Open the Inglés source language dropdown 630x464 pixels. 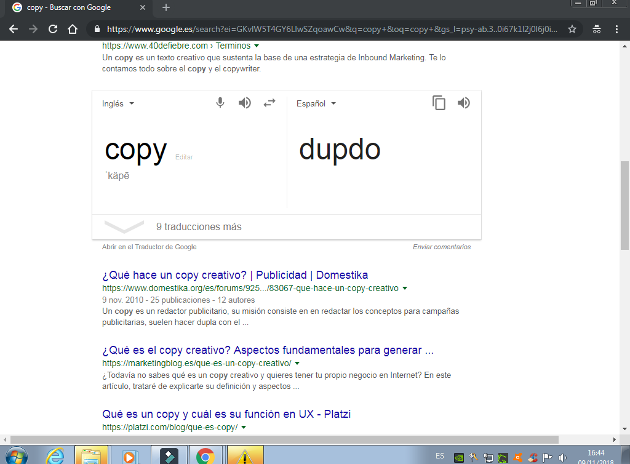coord(118,104)
